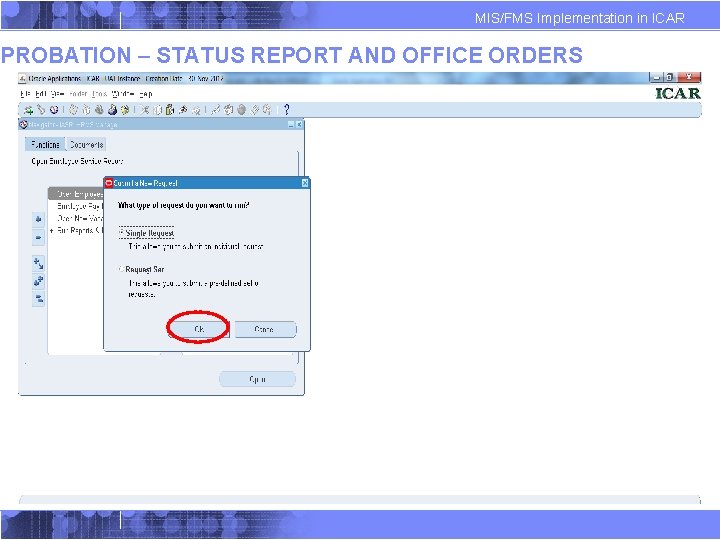Open the Folder menu
Viewport: 720px width, 540px height.
point(78,94)
